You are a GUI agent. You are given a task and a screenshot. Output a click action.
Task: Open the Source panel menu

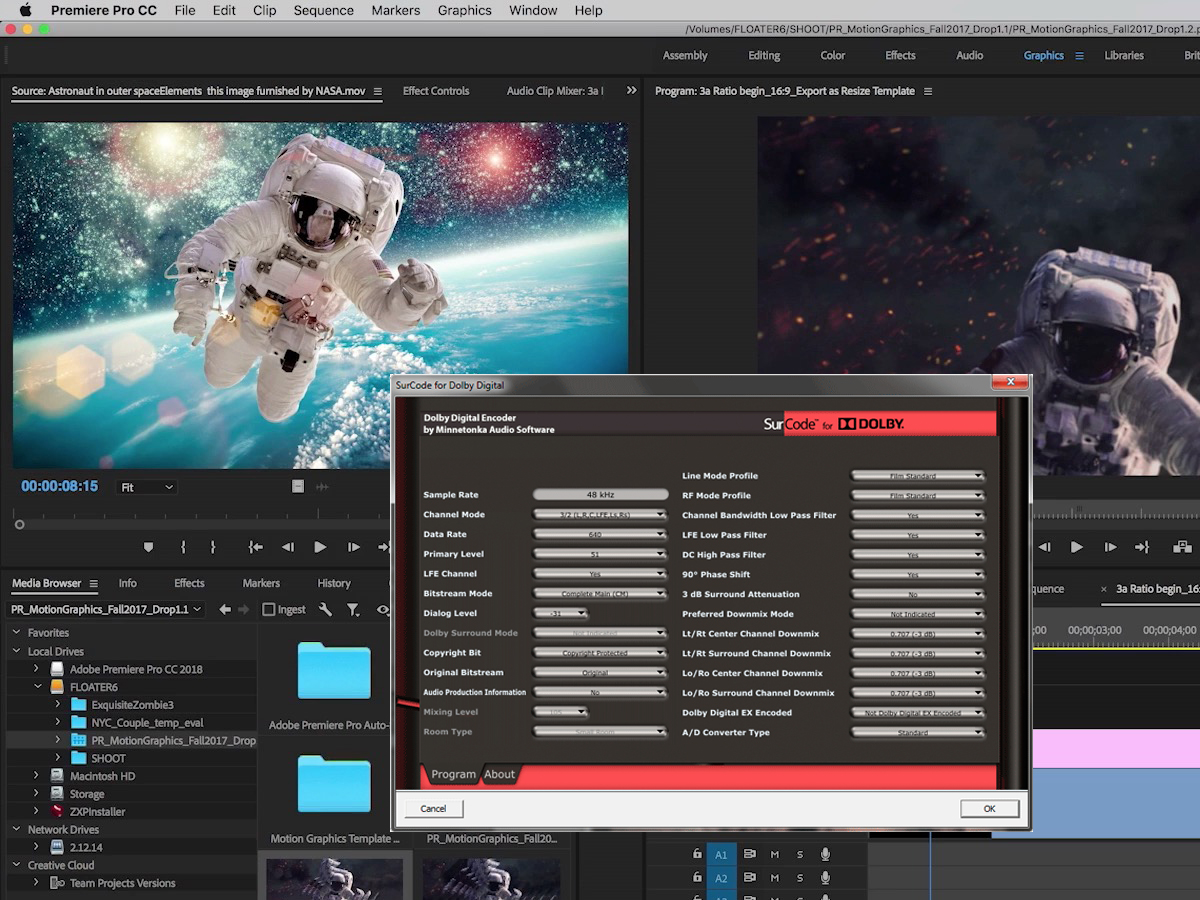click(378, 91)
